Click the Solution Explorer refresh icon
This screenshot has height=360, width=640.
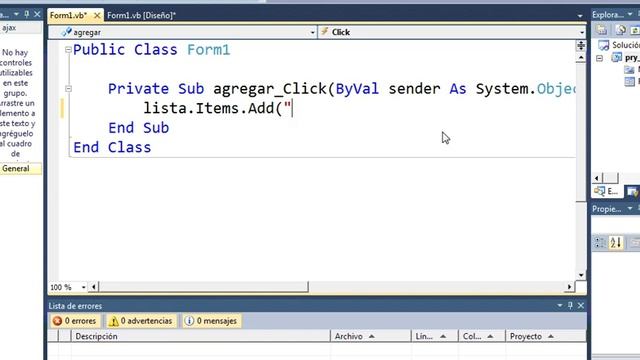click(635, 30)
